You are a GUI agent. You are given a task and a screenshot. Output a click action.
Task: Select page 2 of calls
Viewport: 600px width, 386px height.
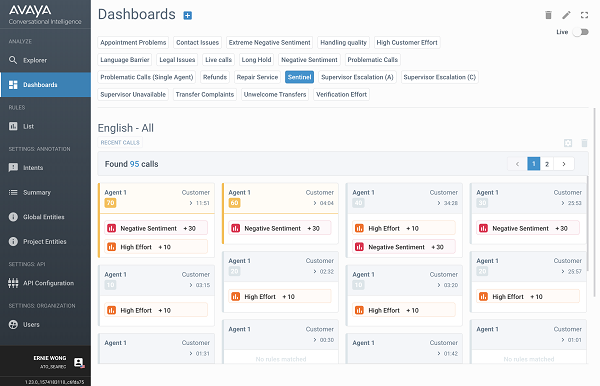pyautogui.click(x=547, y=164)
